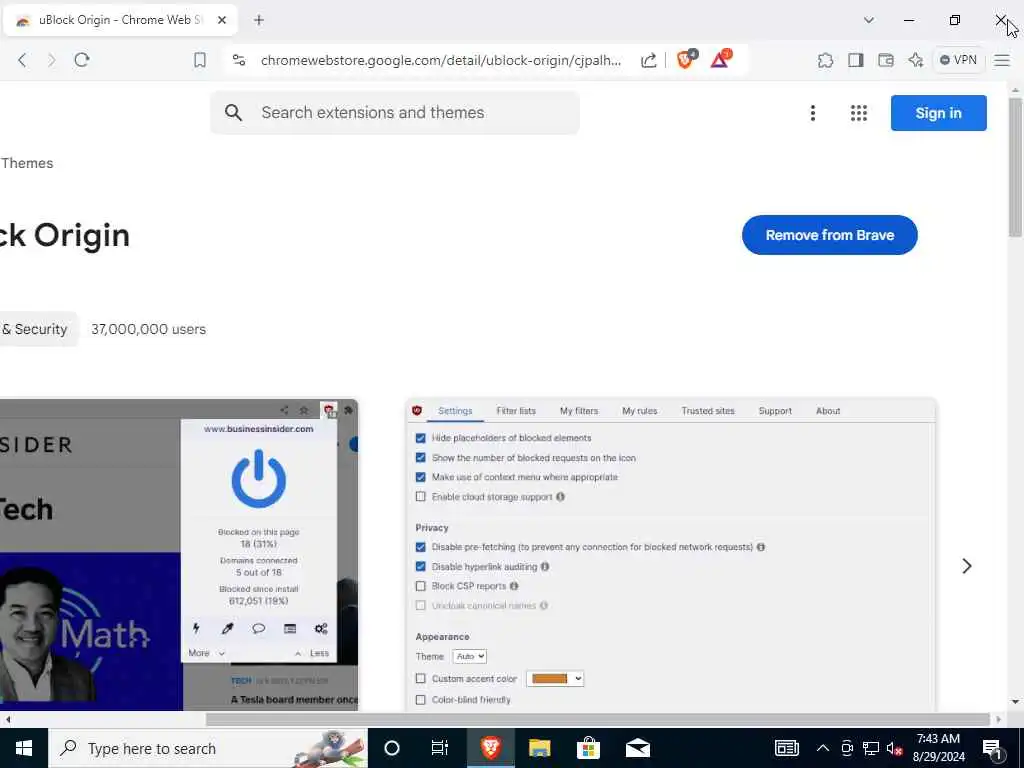
Task: Open File Explorer from taskbar
Action: (x=539, y=748)
